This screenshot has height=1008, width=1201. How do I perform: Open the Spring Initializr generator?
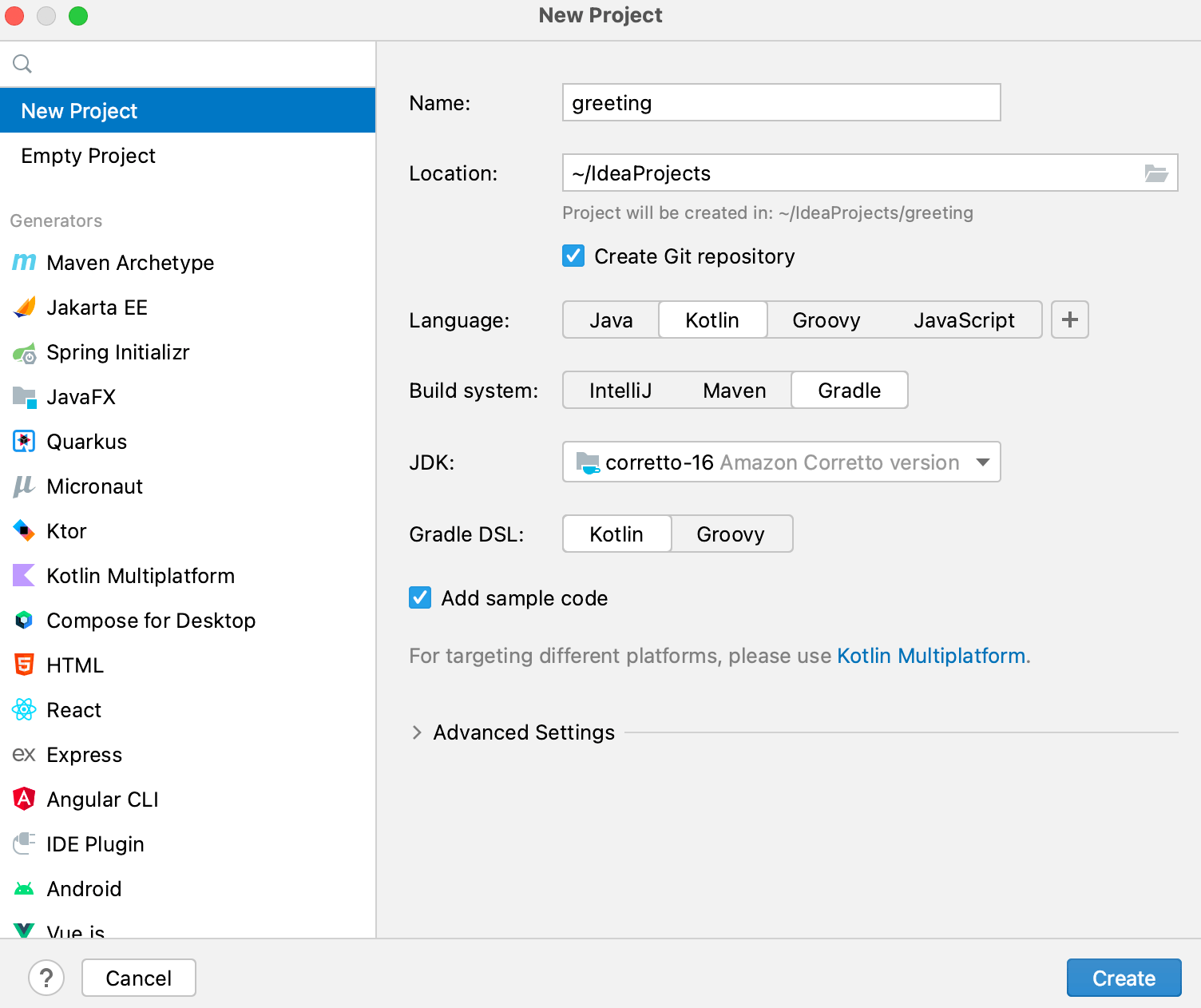point(118,352)
